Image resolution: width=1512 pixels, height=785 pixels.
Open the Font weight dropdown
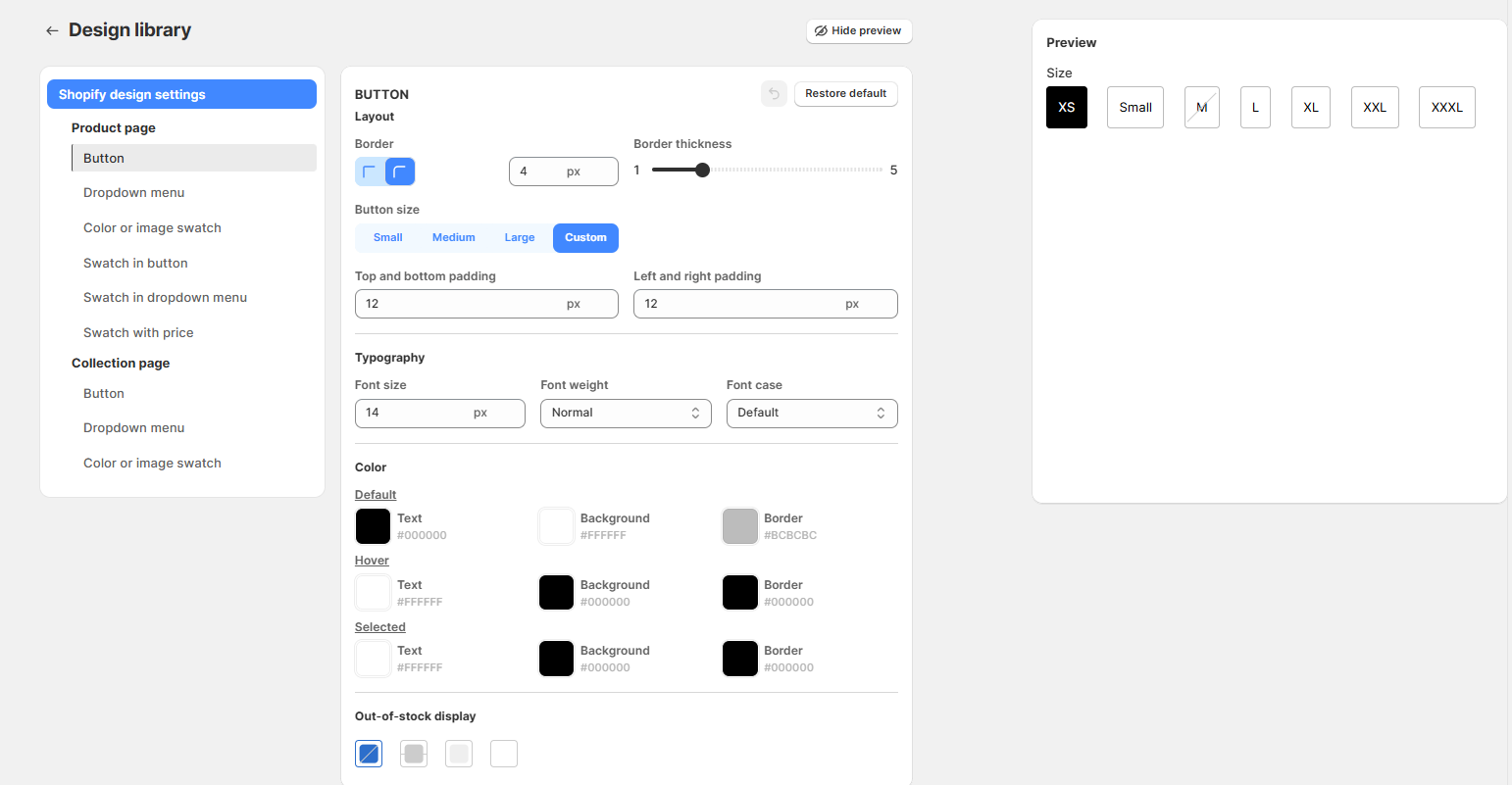click(x=626, y=414)
